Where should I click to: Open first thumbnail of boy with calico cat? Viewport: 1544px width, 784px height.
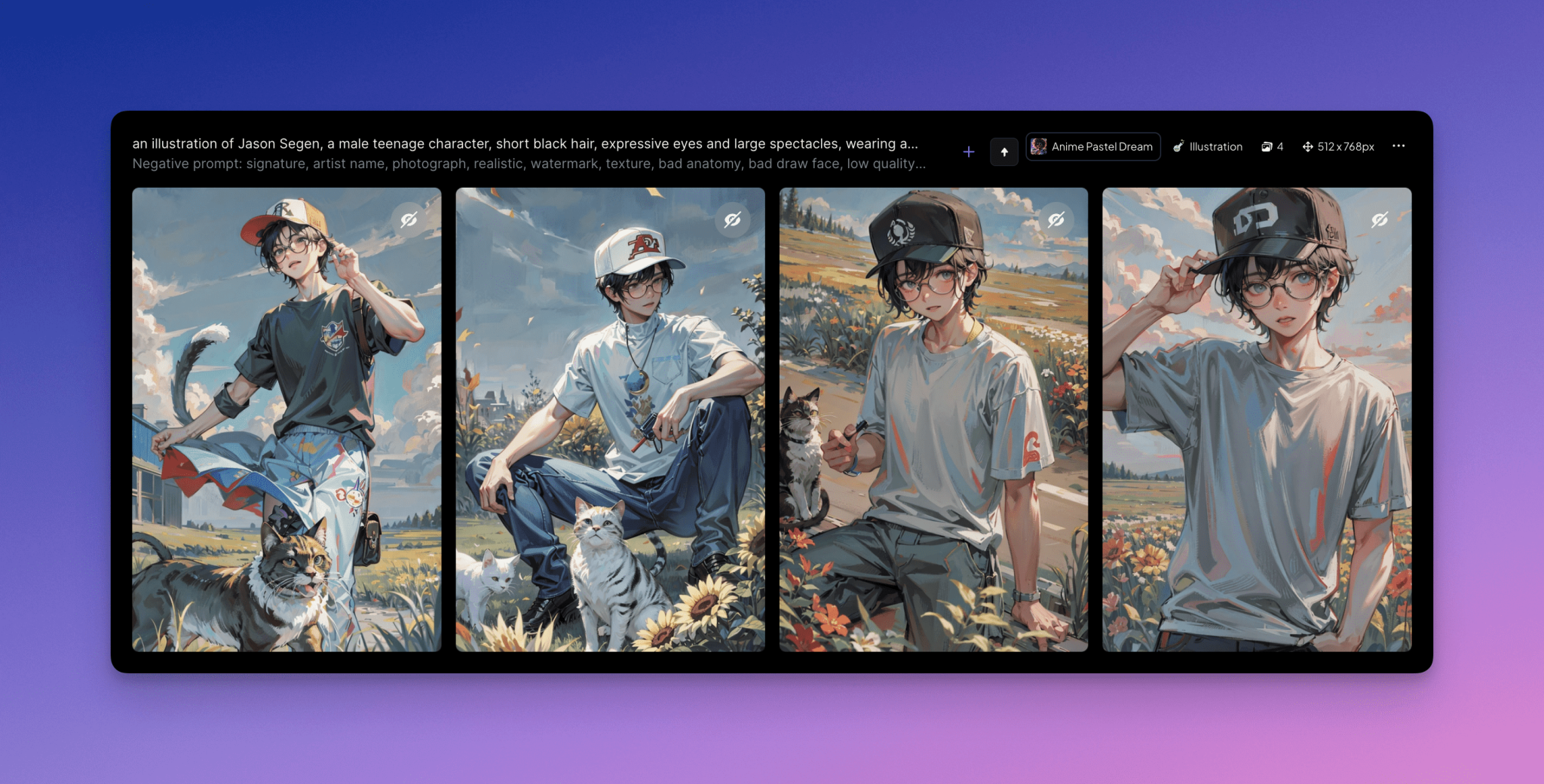pos(286,419)
